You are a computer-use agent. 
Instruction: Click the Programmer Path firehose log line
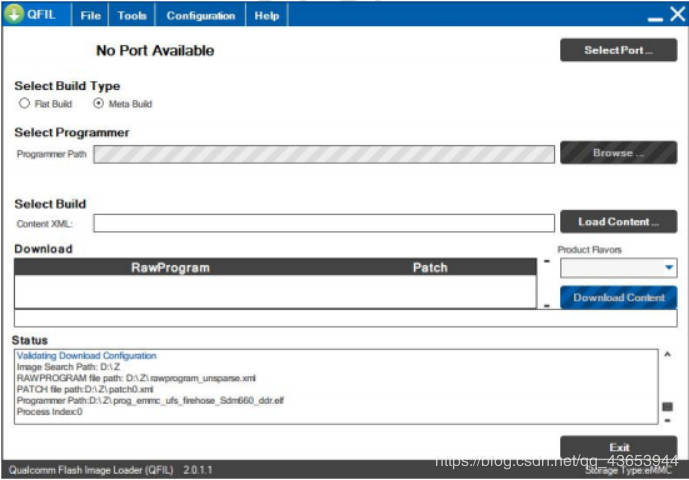tap(150, 400)
